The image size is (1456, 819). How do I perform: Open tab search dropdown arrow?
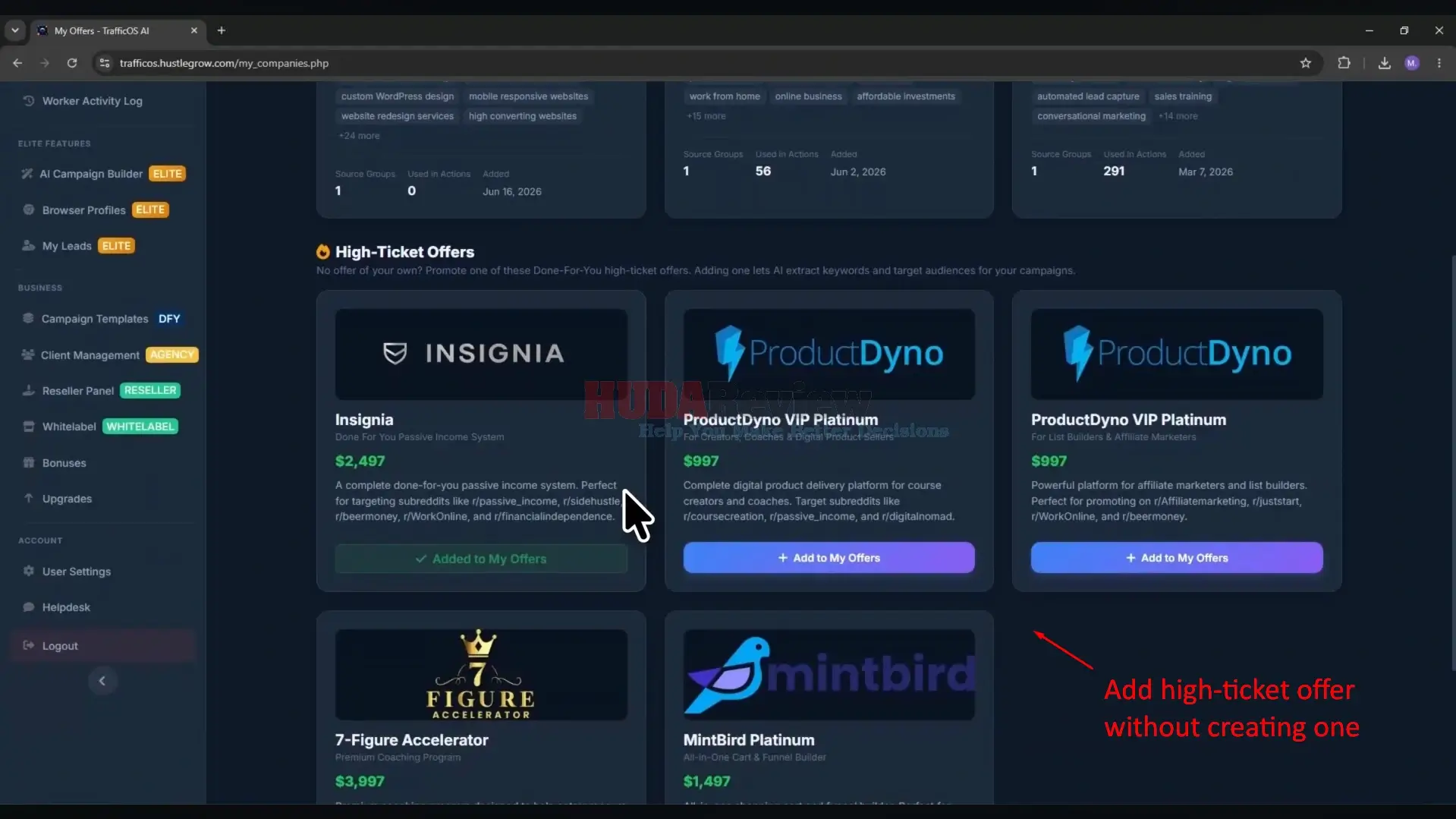[x=14, y=30]
